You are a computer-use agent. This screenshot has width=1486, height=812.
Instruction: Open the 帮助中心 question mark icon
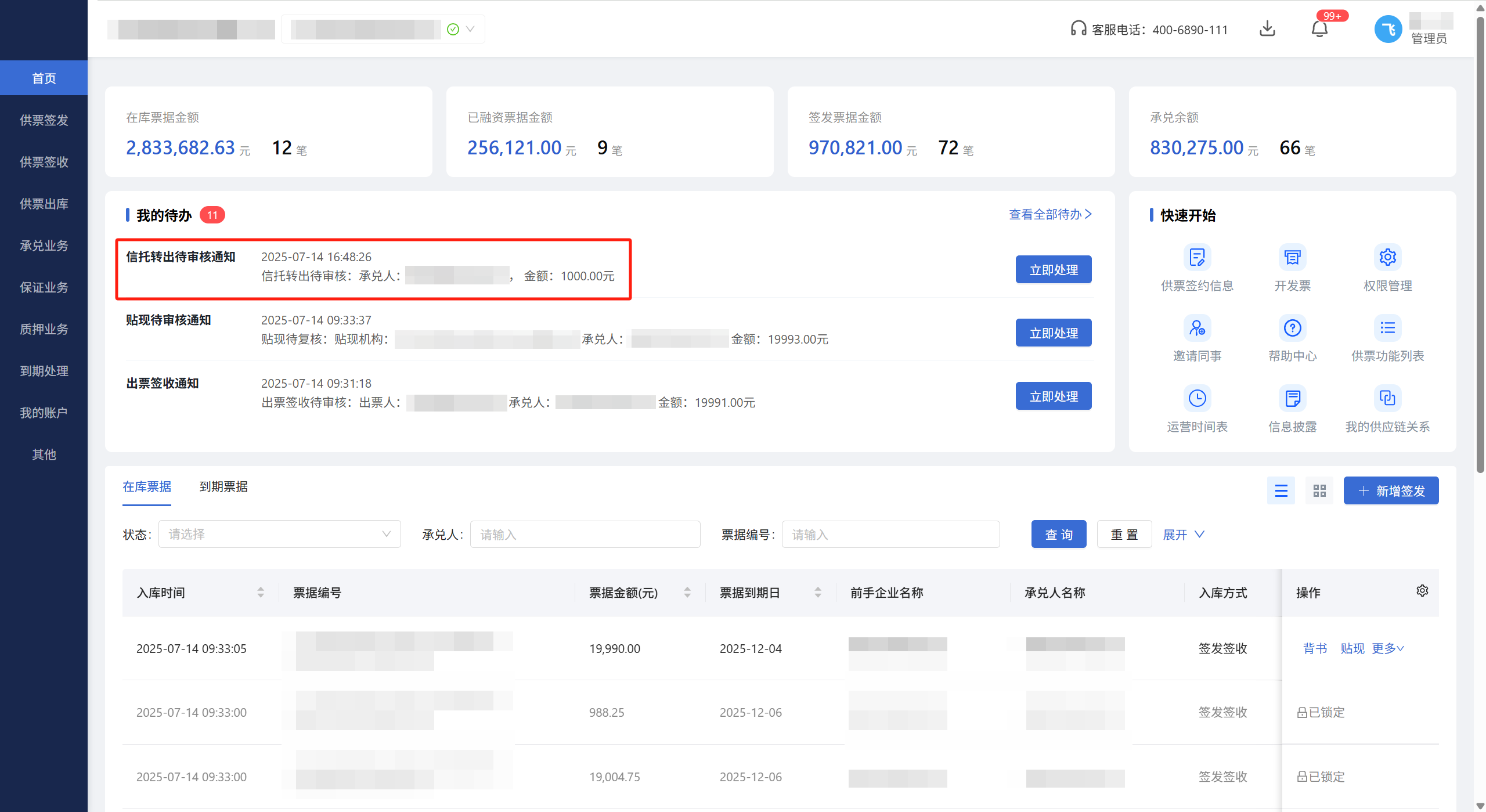click(x=1292, y=328)
